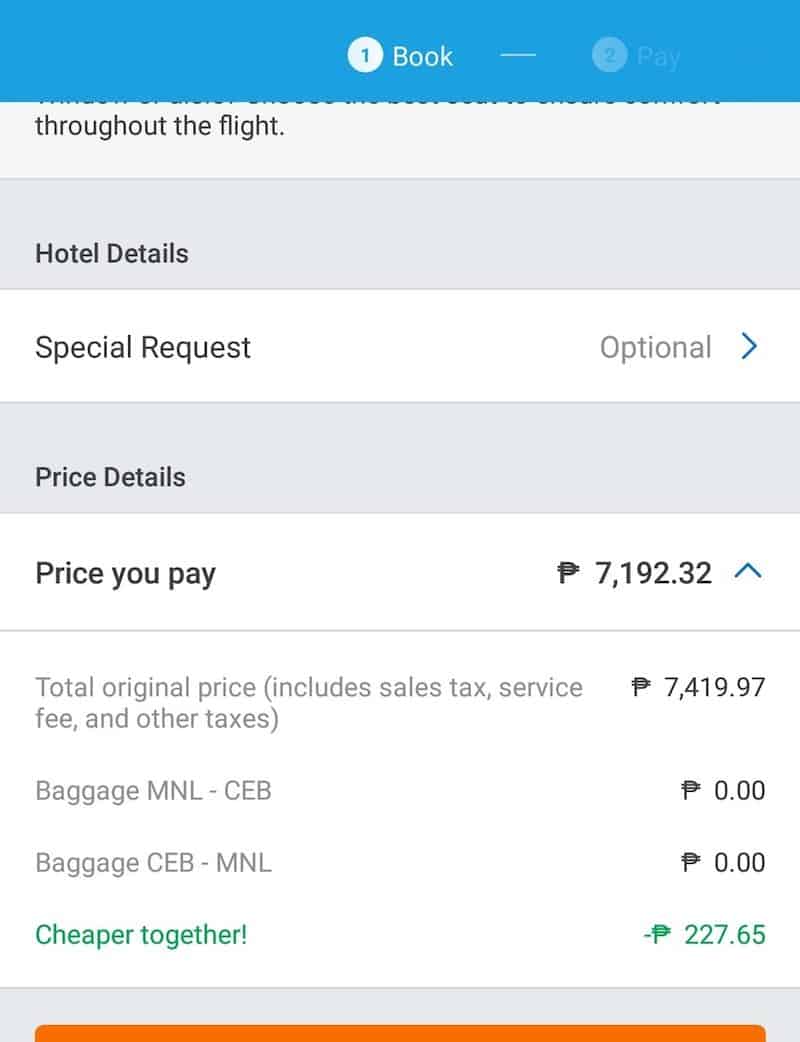The height and width of the screenshot is (1042, 800).
Task: Click the Price Details section header
Action: [110, 477]
